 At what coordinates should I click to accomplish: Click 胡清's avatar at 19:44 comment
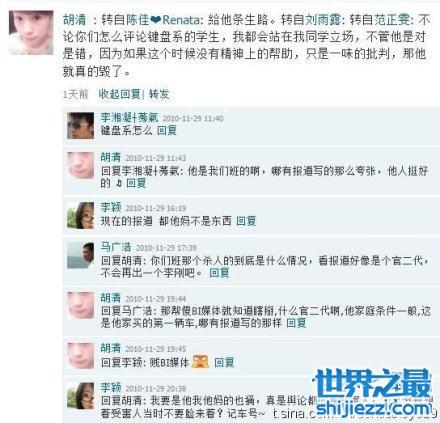80,306
